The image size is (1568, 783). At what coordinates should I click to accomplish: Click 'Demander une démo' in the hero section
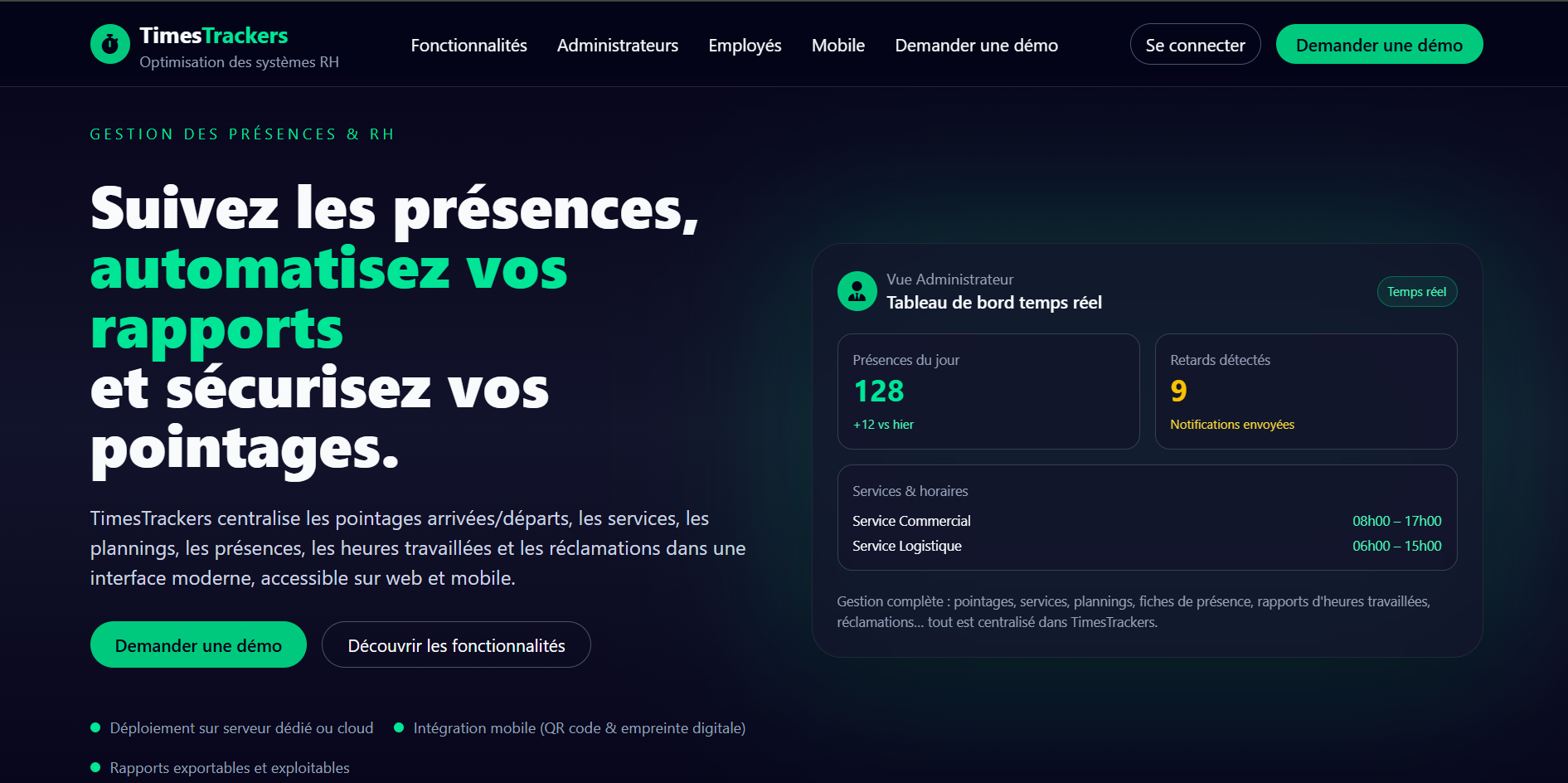(x=197, y=644)
